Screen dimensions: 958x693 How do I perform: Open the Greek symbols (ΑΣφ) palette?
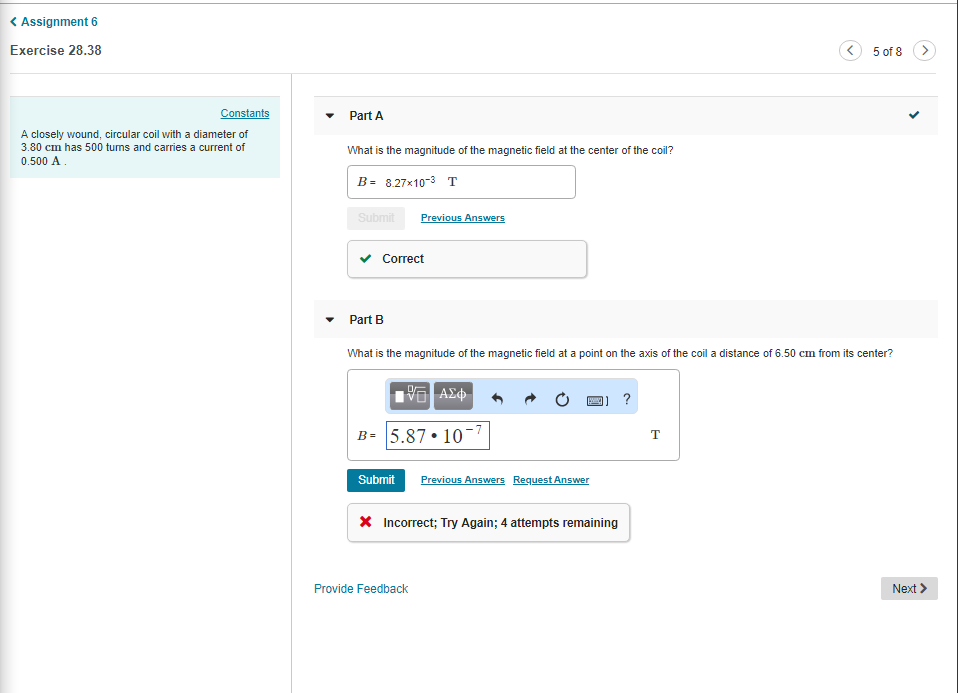coord(452,395)
